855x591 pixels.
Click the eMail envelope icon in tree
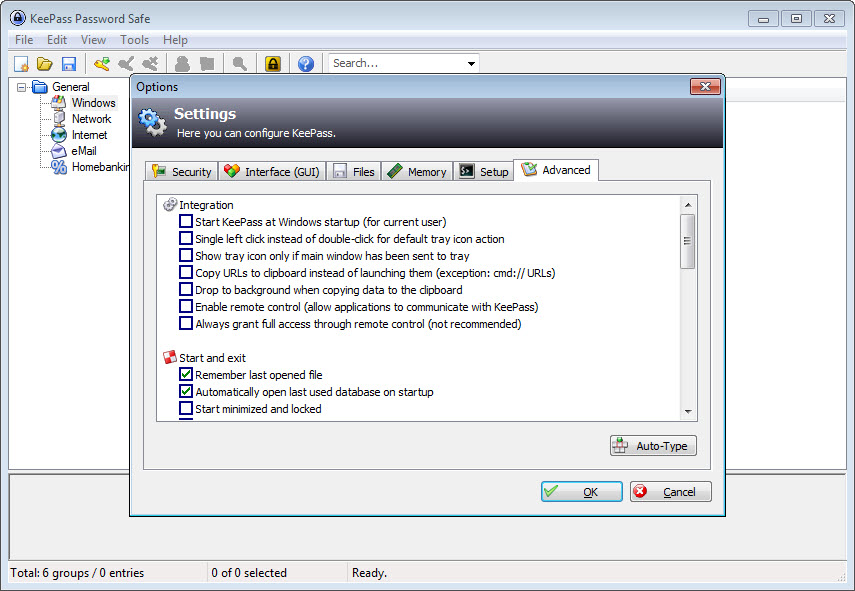pos(58,151)
